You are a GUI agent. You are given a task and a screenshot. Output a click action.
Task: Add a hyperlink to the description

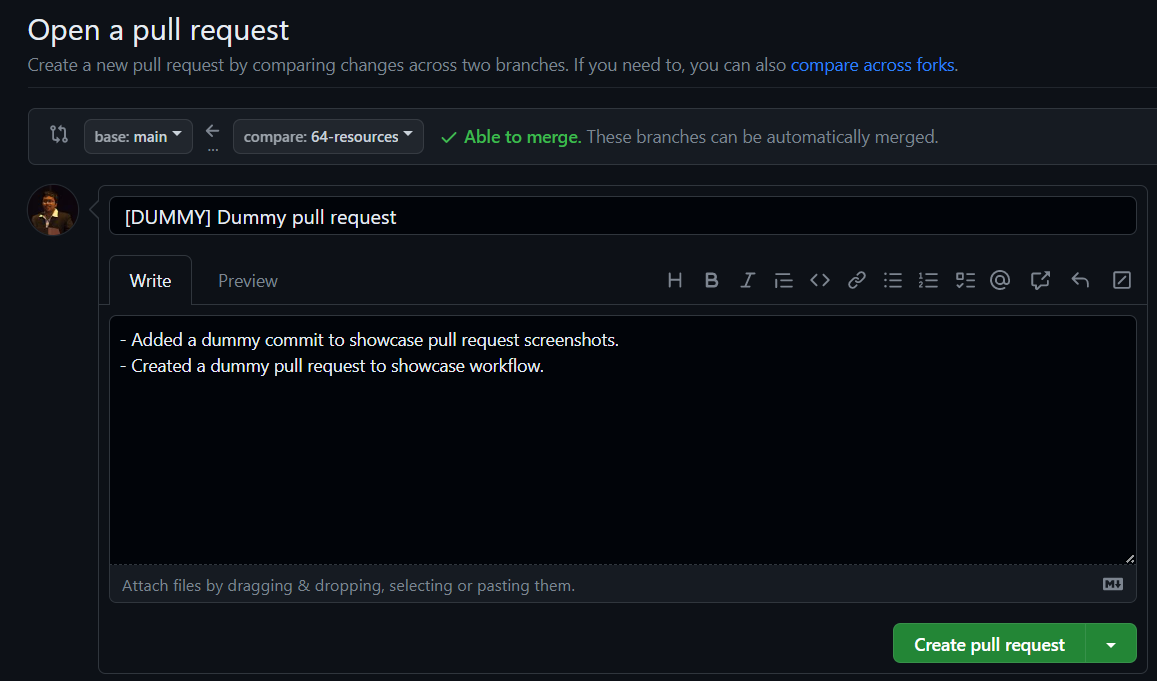coord(856,280)
